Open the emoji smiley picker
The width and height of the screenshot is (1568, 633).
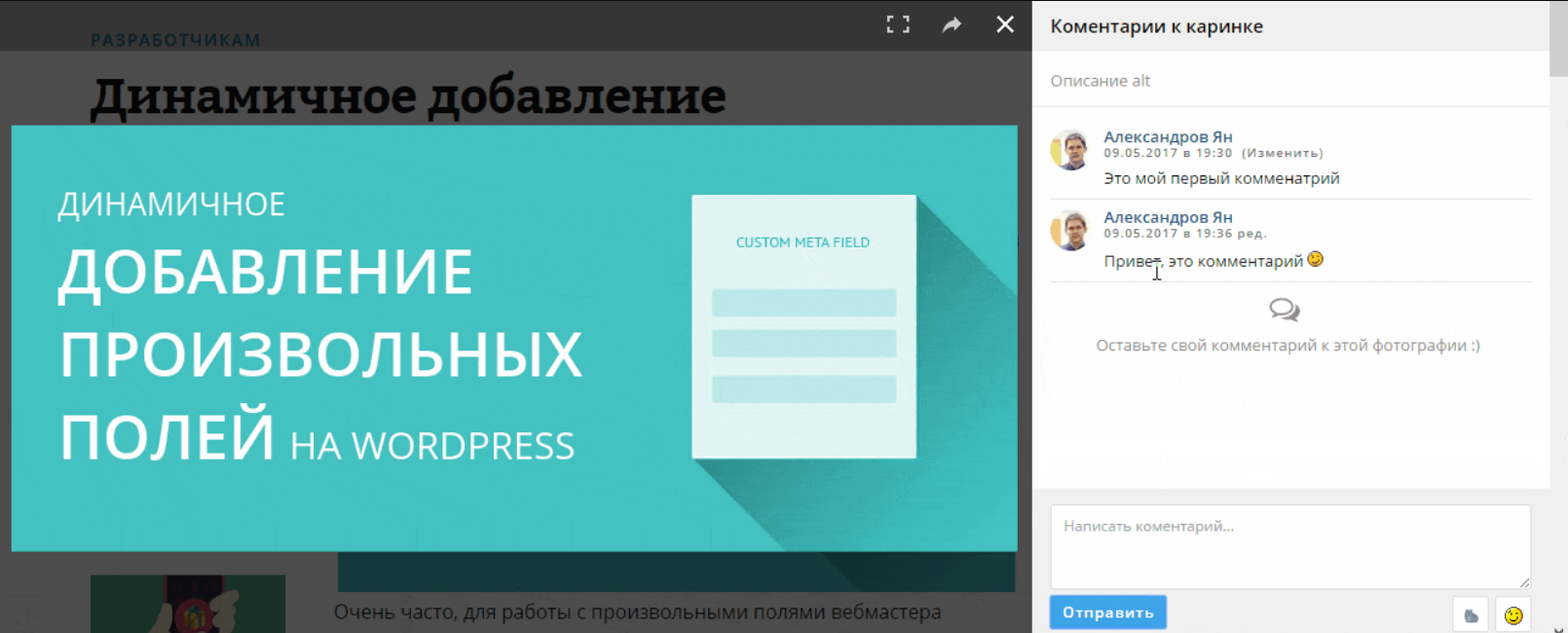(1512, 615)
